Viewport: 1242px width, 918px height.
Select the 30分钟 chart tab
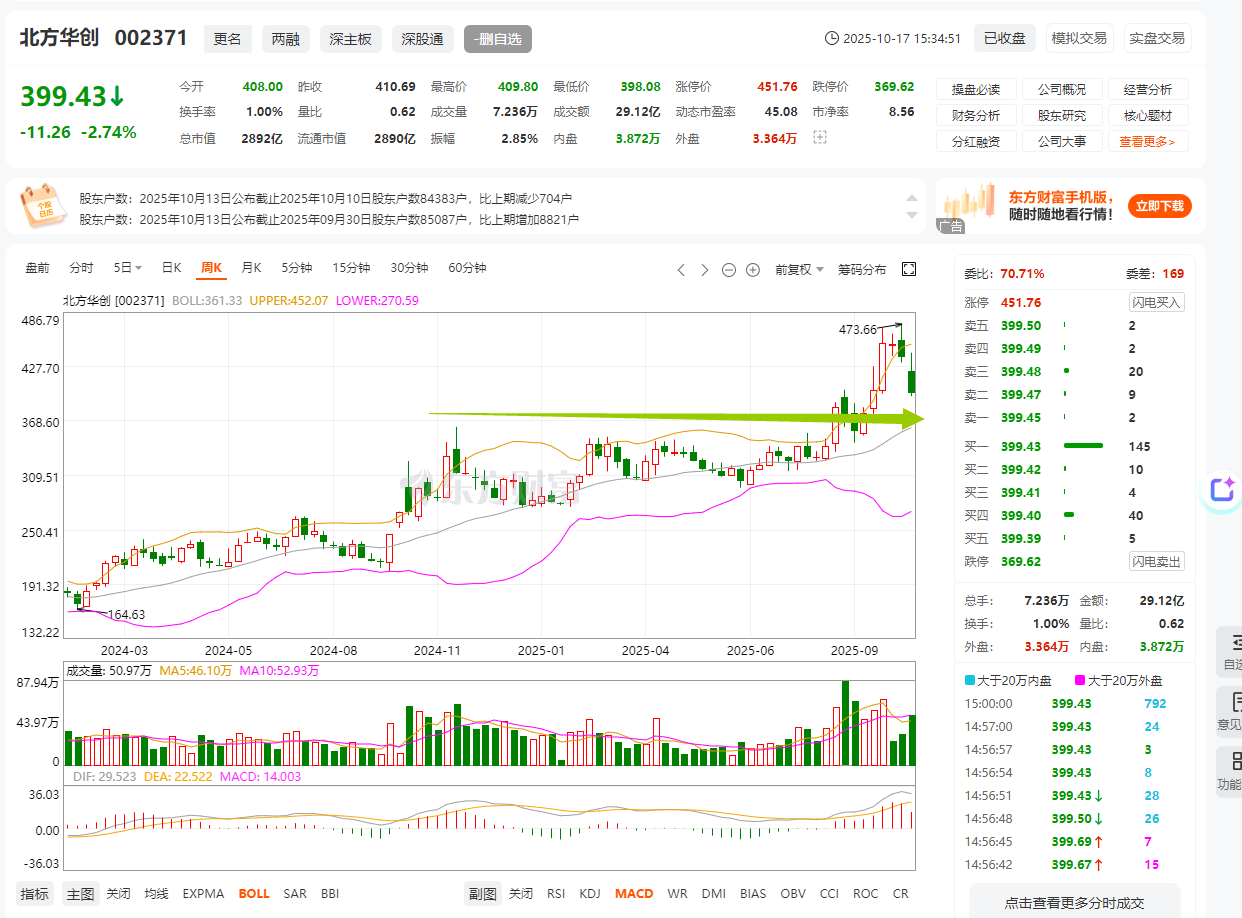point(409,268)
